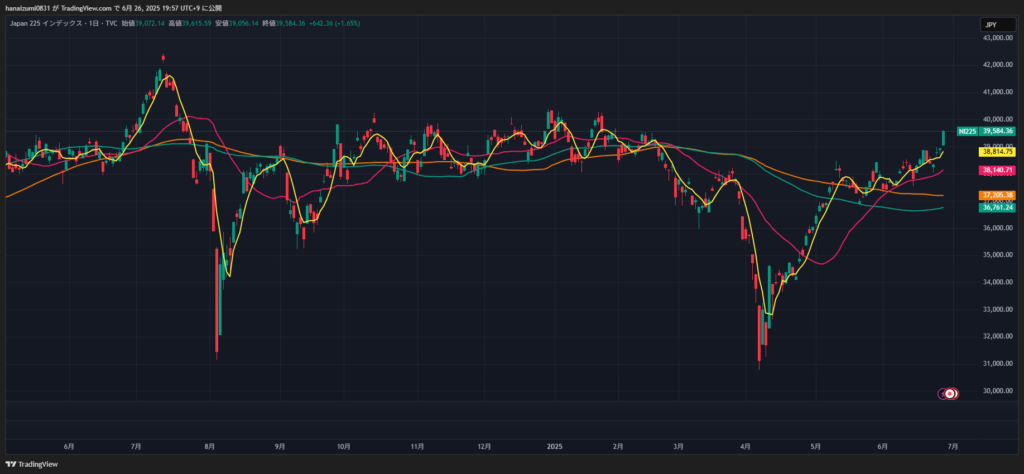Click the high value 39,615.59

(x=197, y=24)
